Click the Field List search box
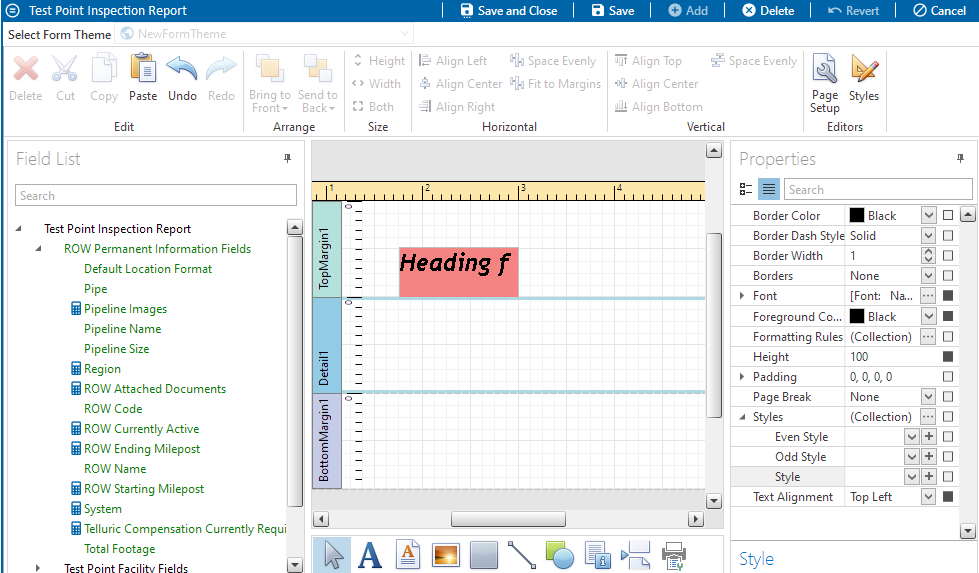 pos(156,196)
